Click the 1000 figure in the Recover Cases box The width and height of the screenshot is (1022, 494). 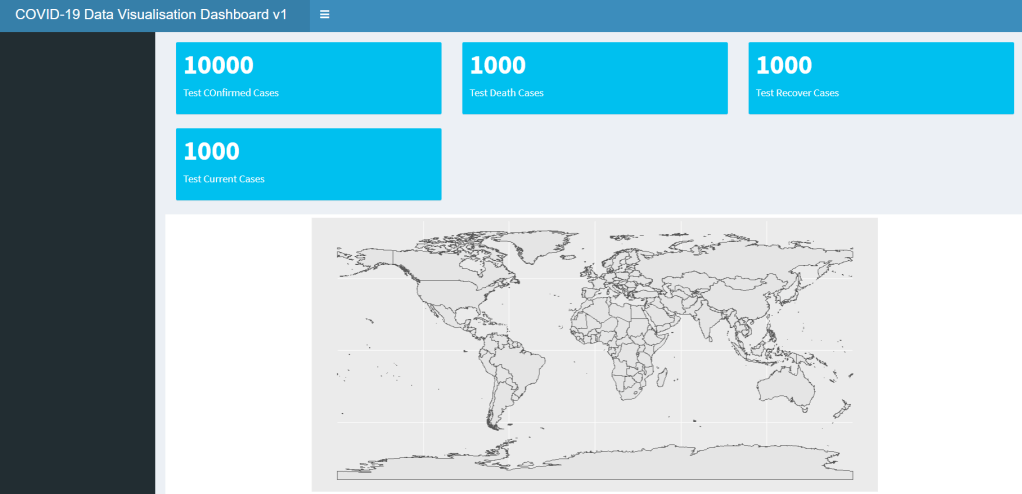[x=783, y=66]
